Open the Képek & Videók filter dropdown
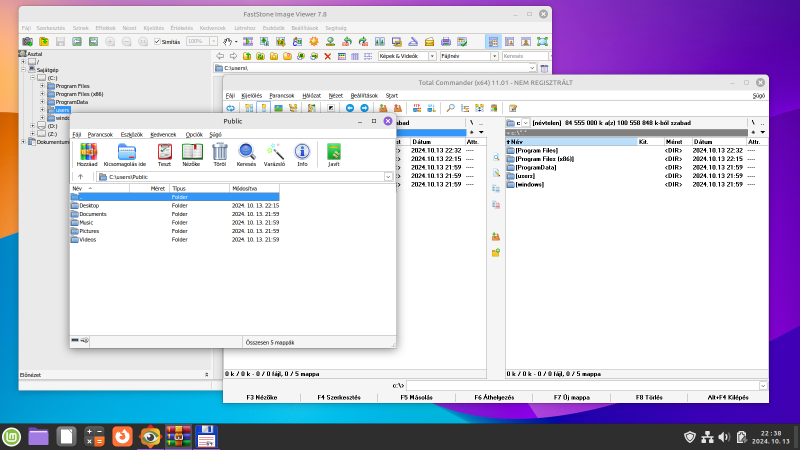Viewport: 800px width, 450px height. point(432,56)
